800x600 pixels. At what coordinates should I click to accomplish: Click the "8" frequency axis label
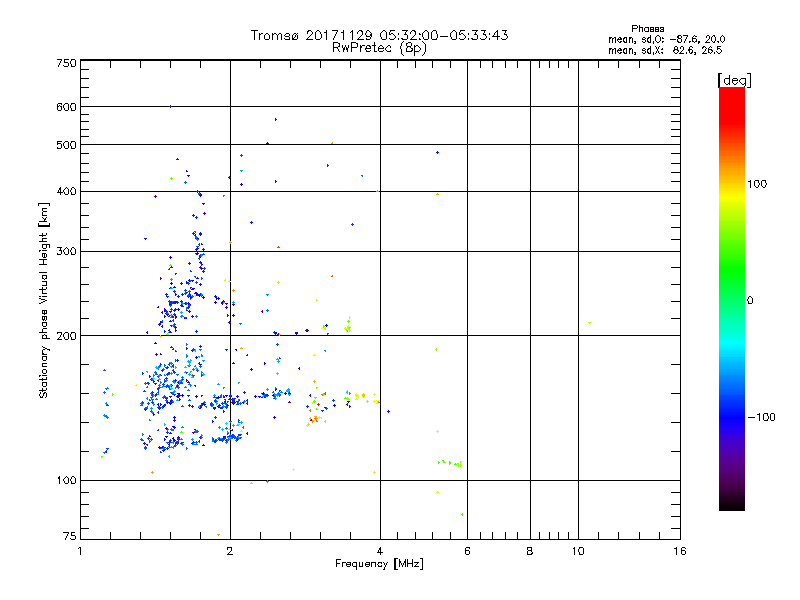(x=530, y=551)
